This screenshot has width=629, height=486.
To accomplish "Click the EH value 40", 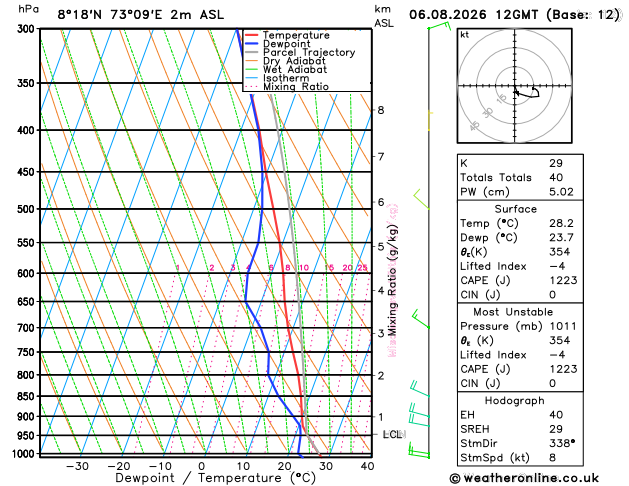I will click(556, 415).
